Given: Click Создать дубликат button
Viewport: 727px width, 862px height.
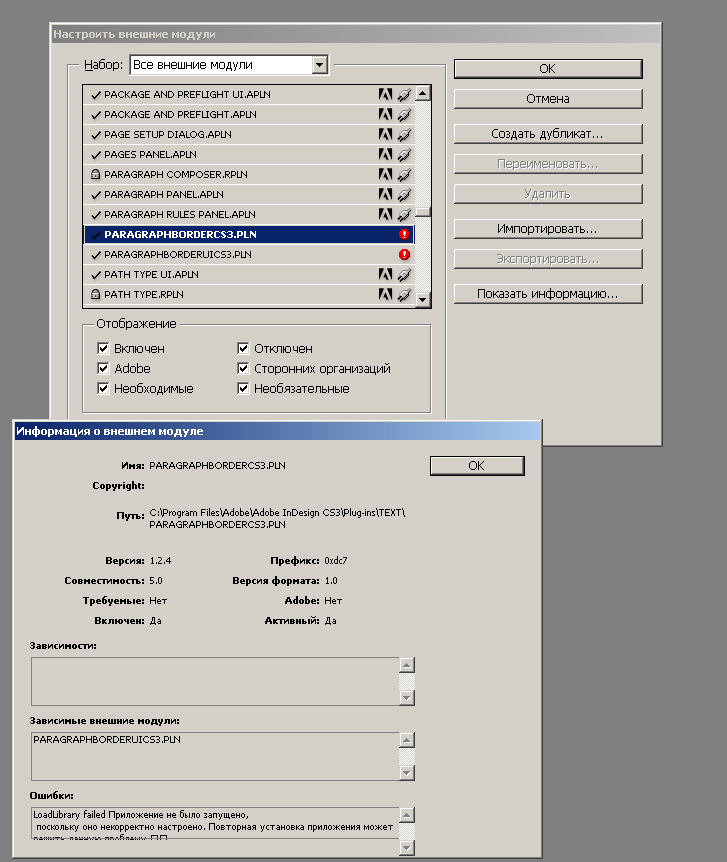Looking at the screenshot, I should 548,134.
